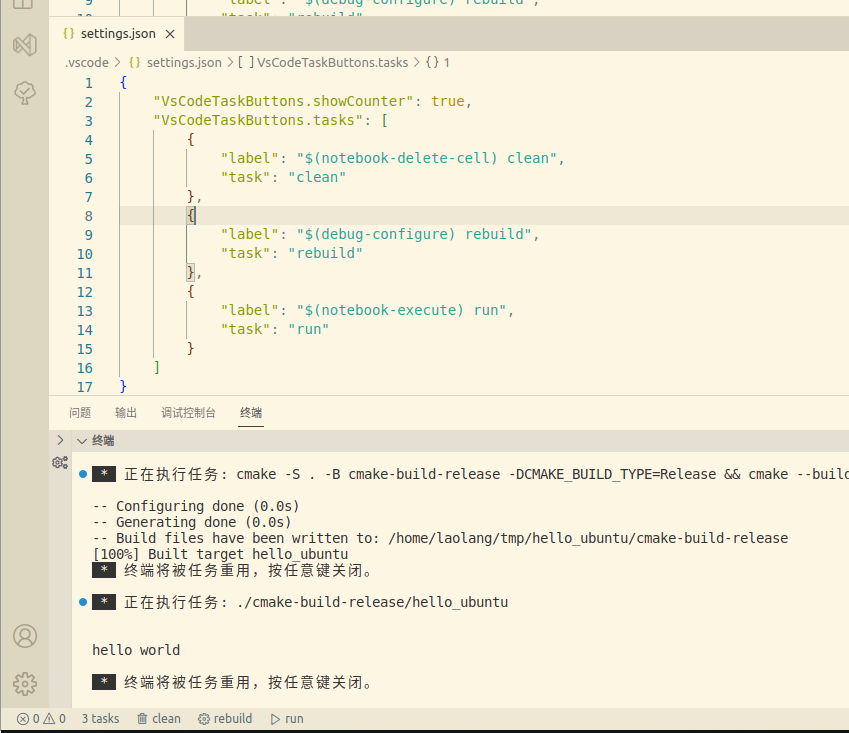Select the settings.json breadcrumb item
The image size is (849, 733).
(175, 63)
